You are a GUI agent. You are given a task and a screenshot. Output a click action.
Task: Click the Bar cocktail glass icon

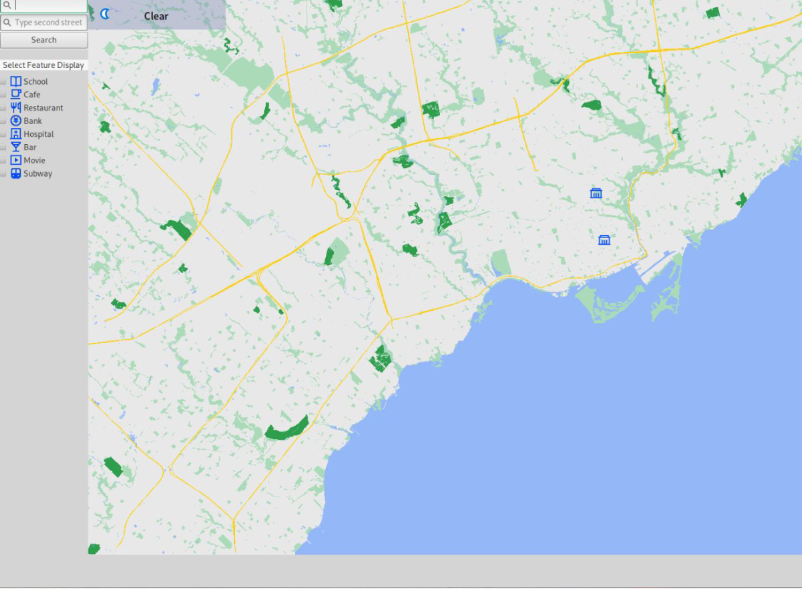[16, 147]
